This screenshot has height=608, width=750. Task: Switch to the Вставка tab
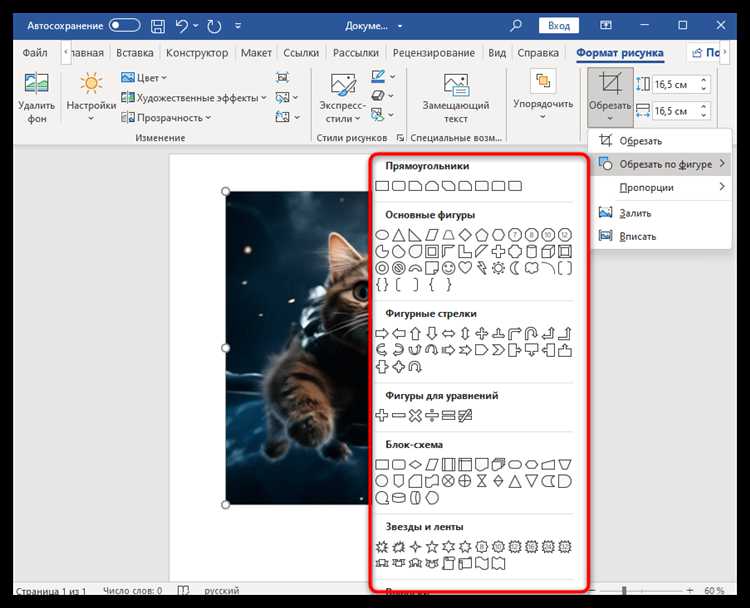point(135,53)
